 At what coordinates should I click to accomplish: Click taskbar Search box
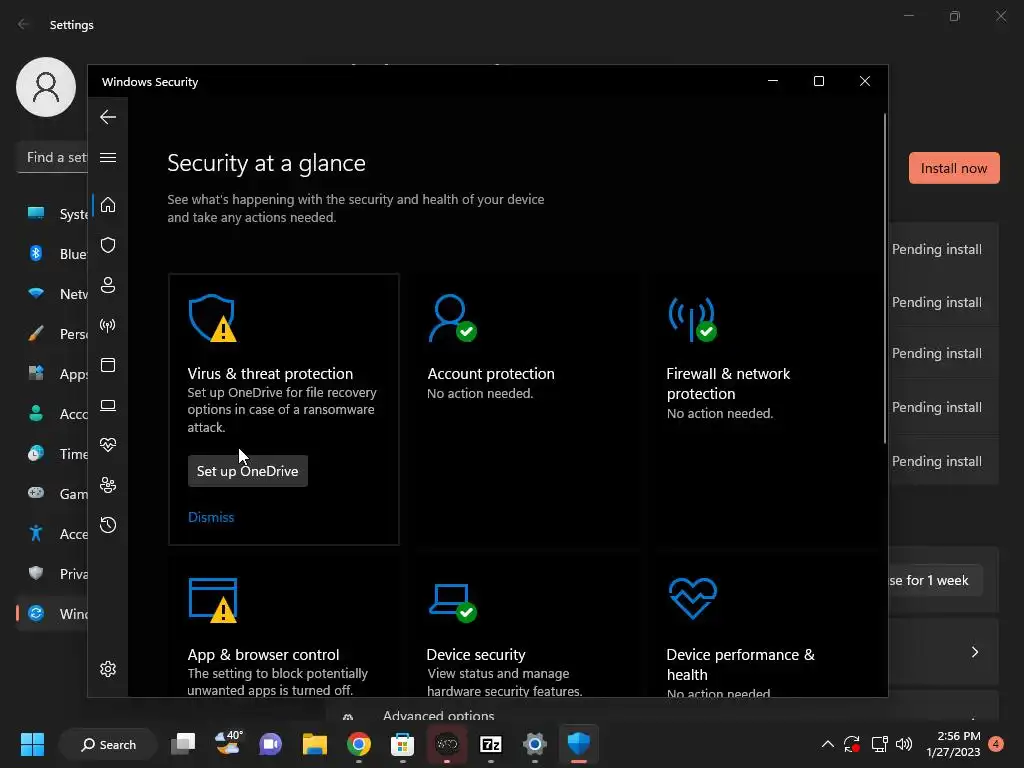coord(108,744)
